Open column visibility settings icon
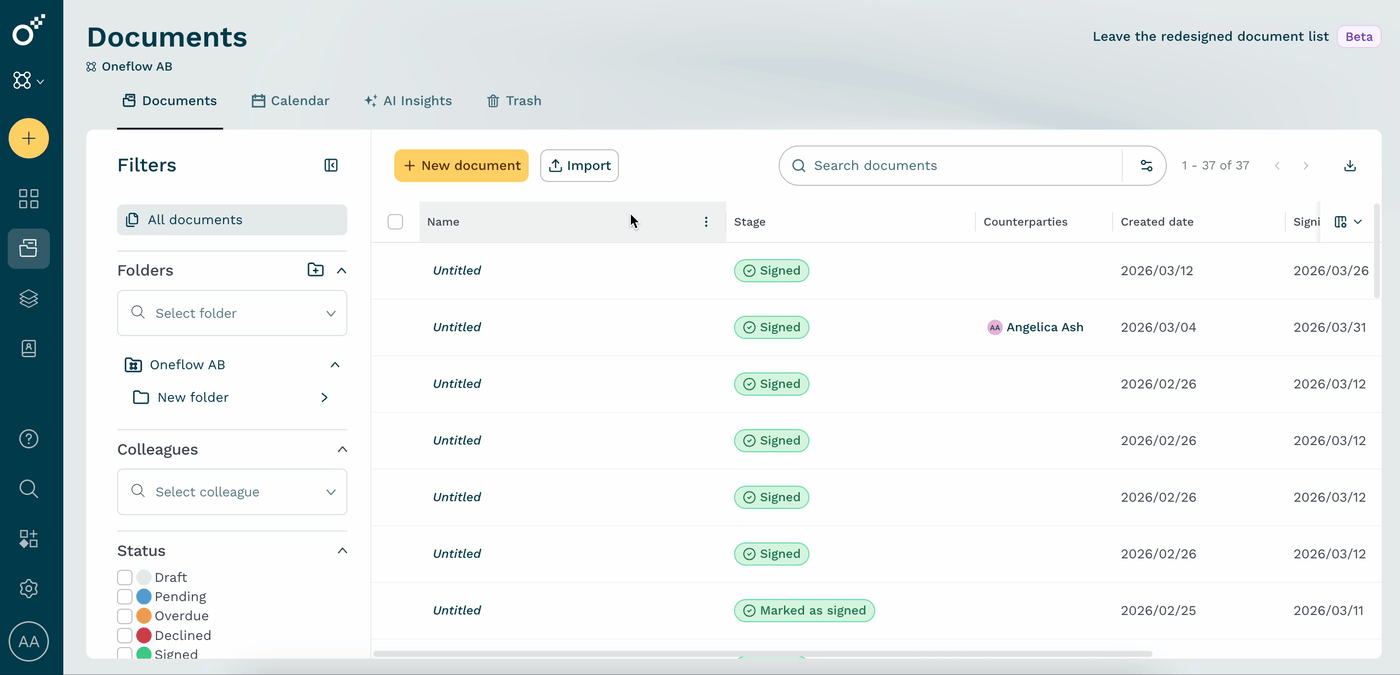The width and height of the screenshot is (1400, 675). (1348, 222)
